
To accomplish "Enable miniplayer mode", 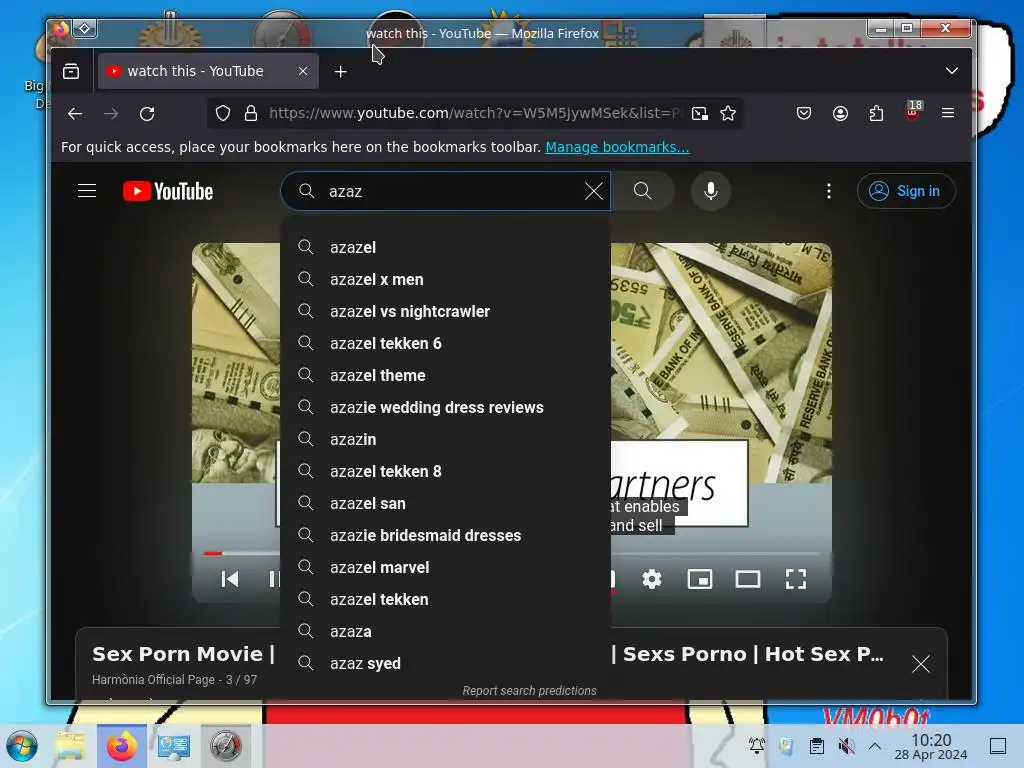I will tap(699, 579).
